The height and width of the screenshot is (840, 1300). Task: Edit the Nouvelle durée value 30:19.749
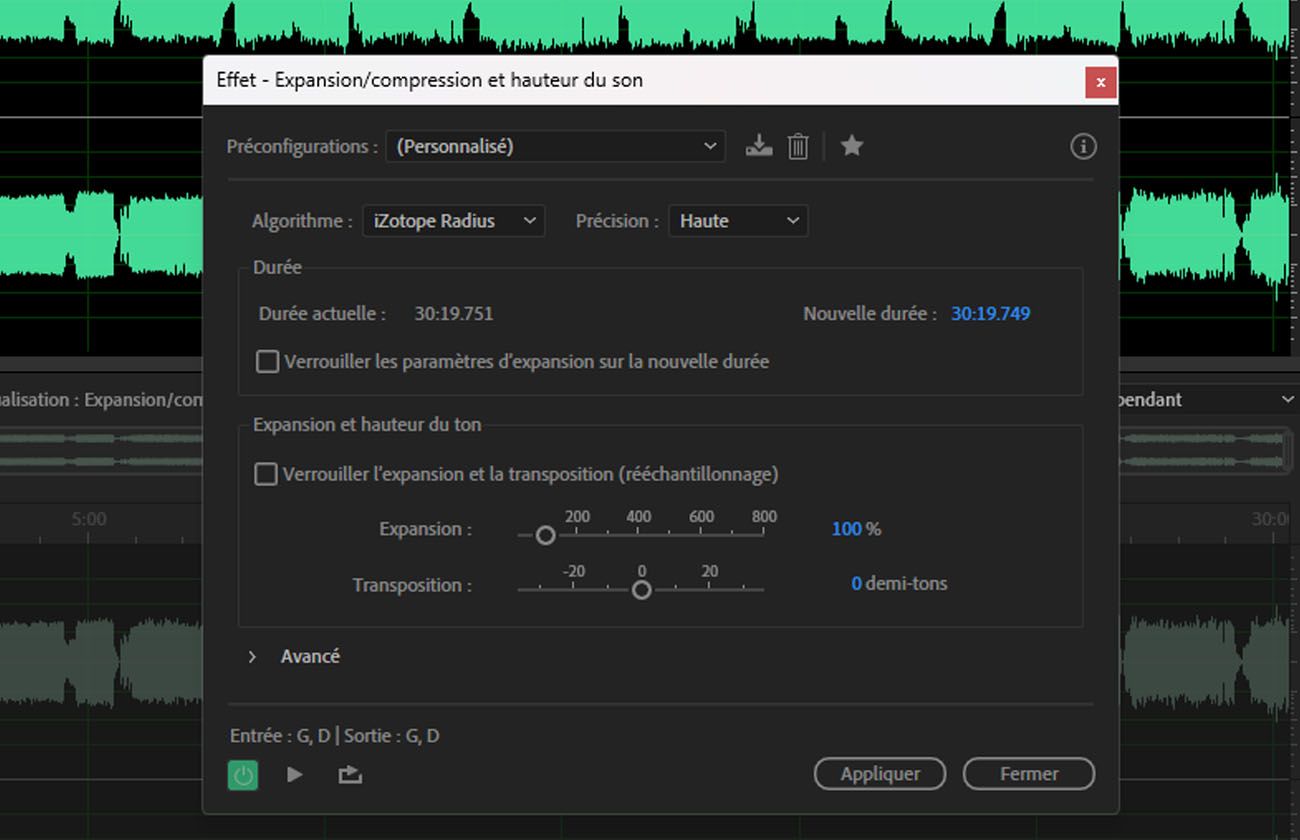click(x=991, y=314)
